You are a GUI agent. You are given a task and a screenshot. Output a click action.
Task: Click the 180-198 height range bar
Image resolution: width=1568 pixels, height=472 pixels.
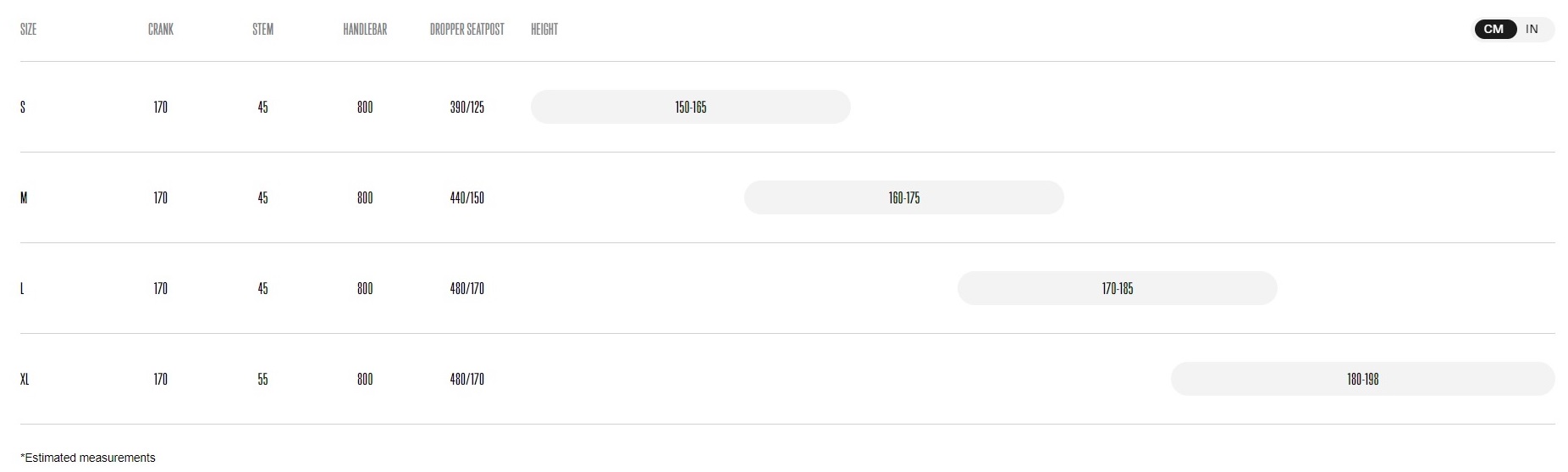[1363, 379]
